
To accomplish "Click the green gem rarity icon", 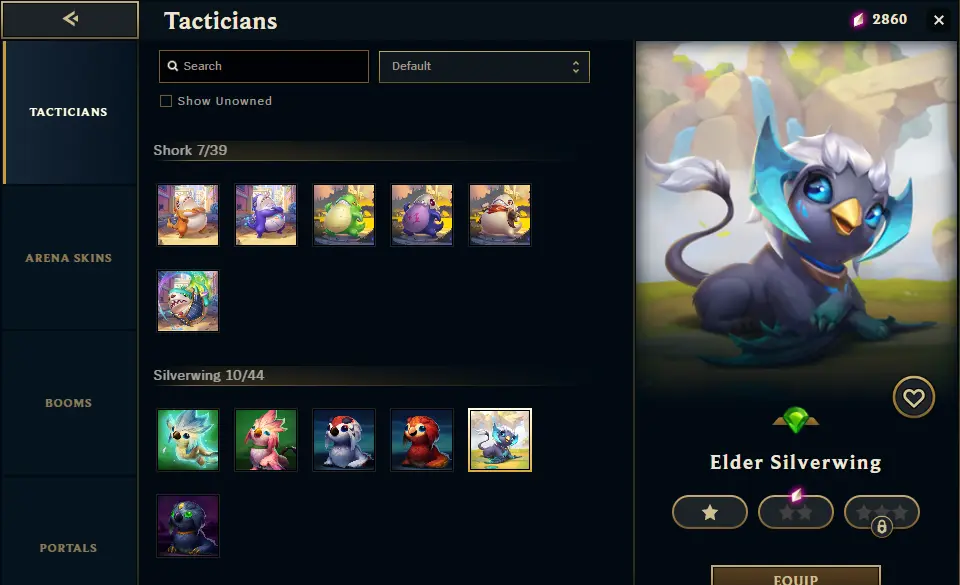I will pos(795,420).
